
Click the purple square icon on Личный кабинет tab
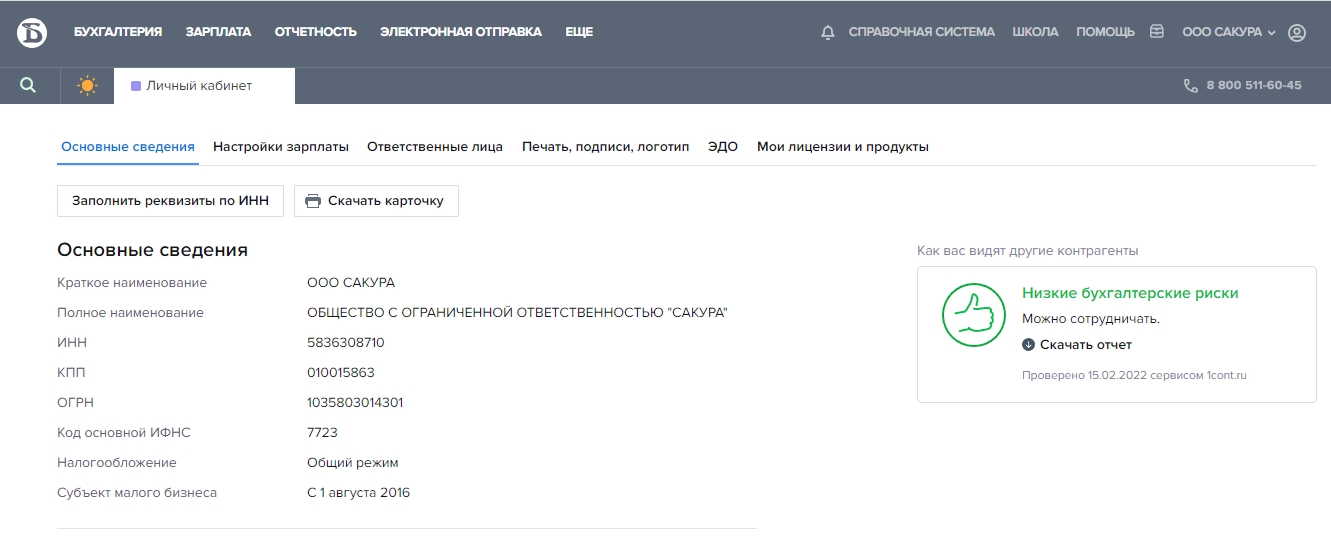[136, 86]
